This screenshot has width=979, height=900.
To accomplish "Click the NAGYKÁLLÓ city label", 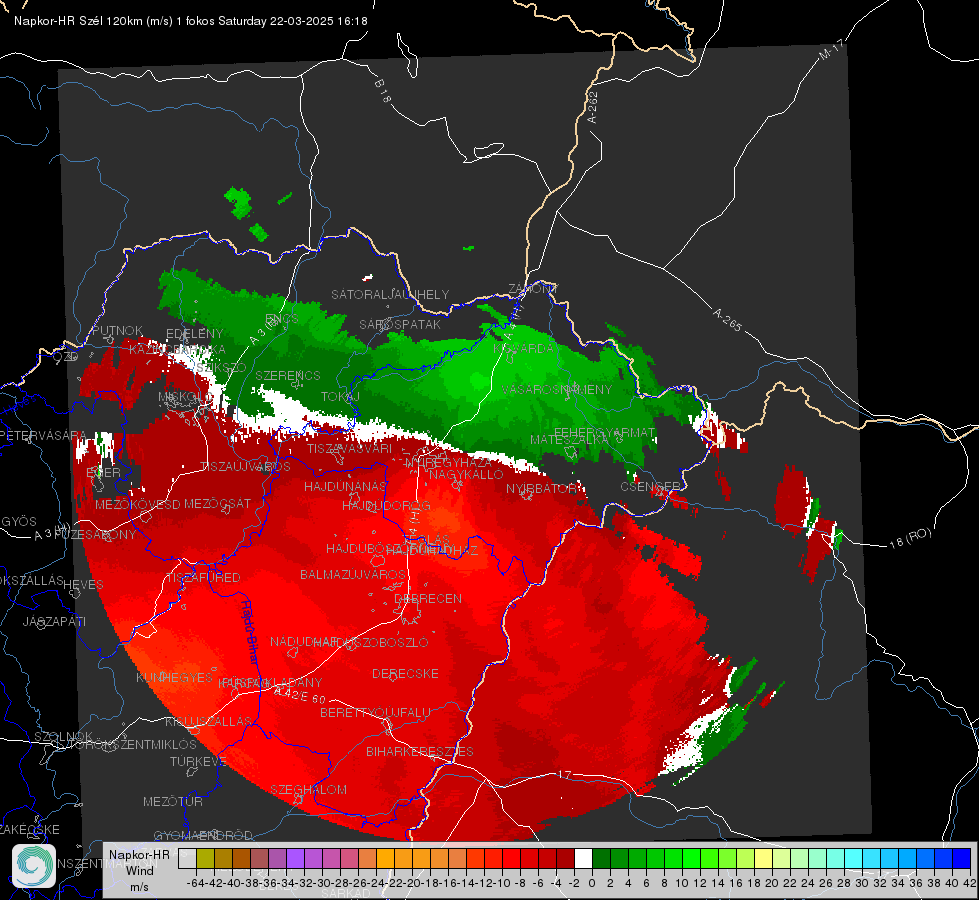I will click(x=466, y=475).
